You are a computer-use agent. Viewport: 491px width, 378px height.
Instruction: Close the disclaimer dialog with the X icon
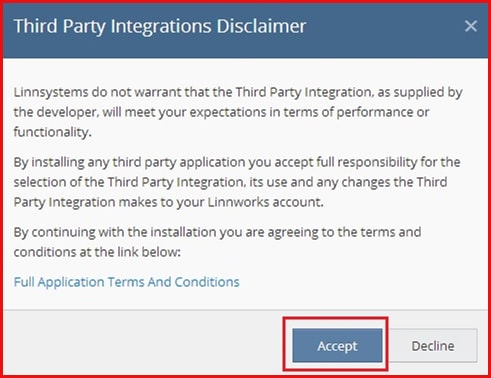click(471, 26)
